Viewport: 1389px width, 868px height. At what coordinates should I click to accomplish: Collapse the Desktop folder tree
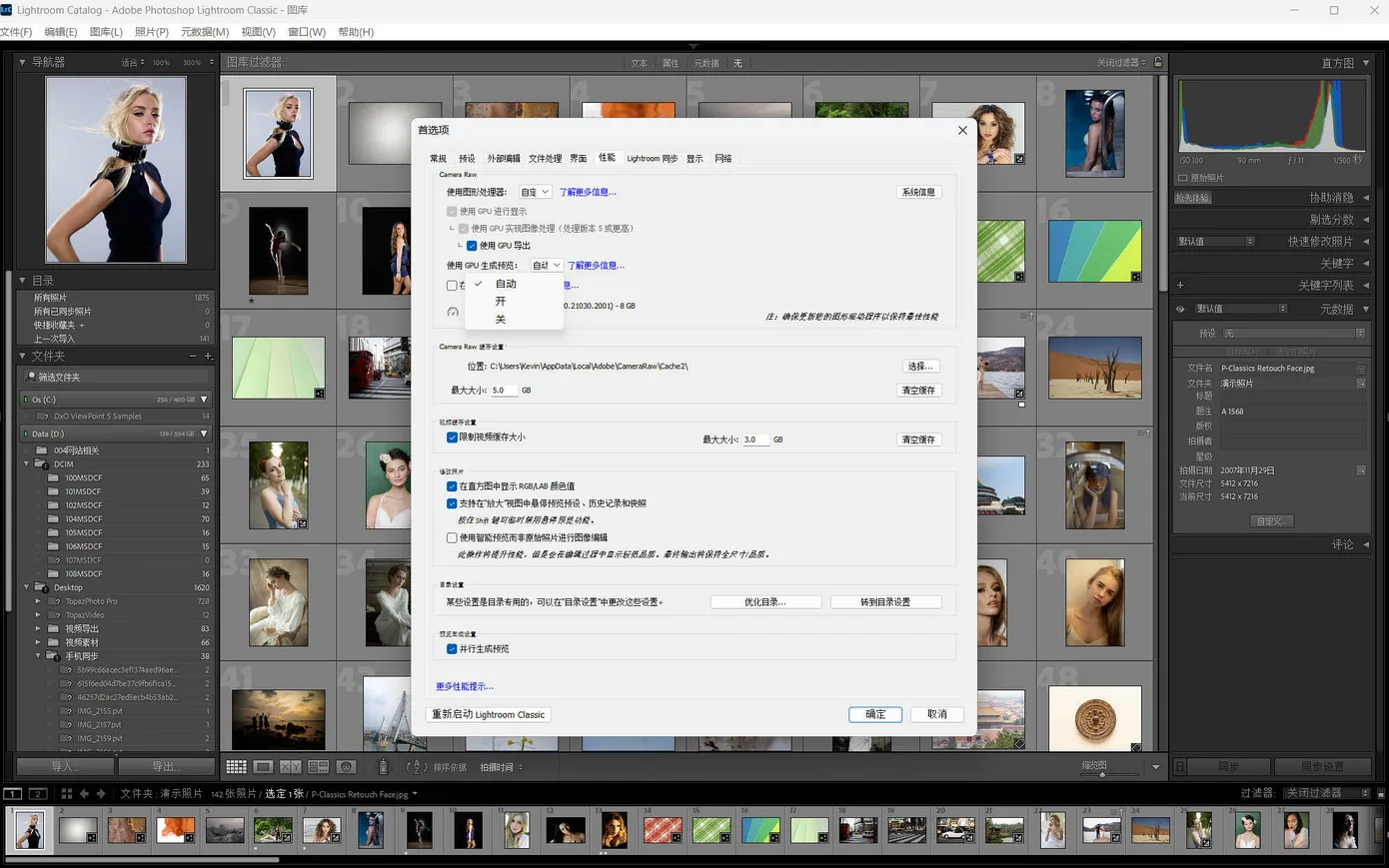27,587
